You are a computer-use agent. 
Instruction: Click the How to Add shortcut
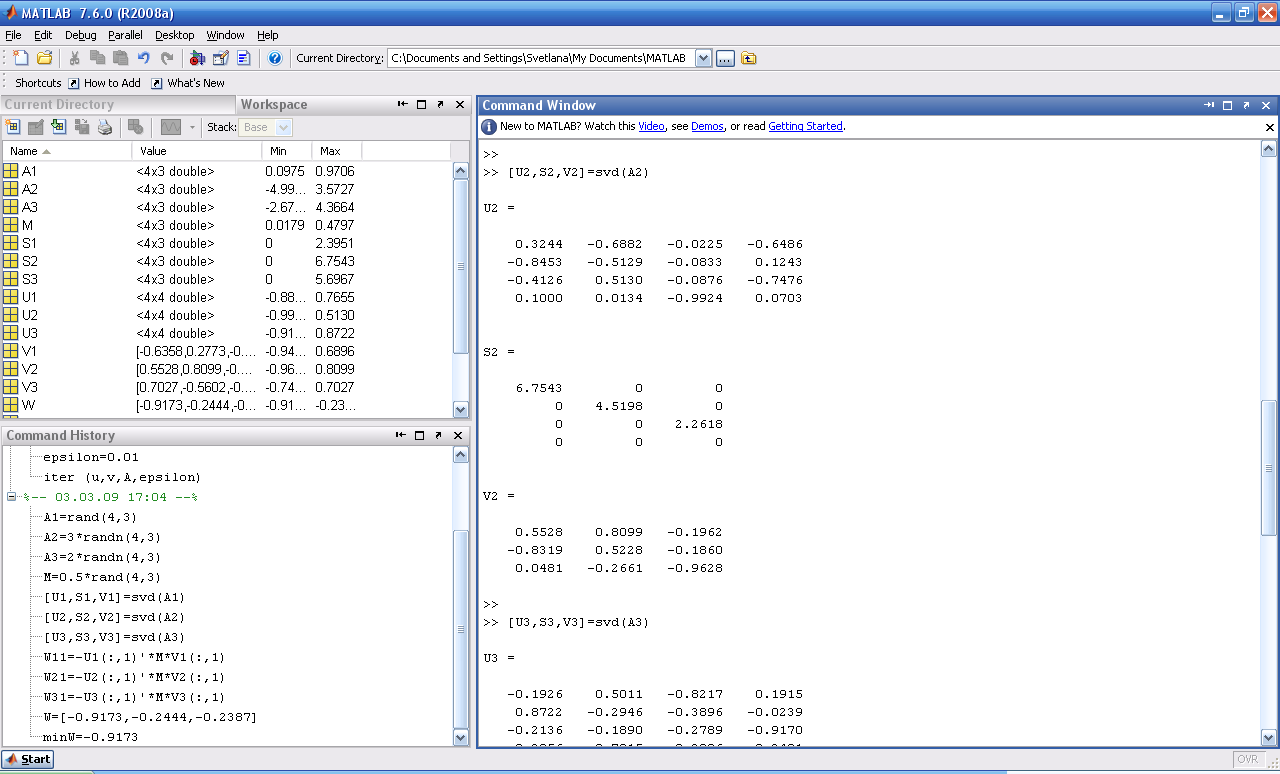coord(104,83)
